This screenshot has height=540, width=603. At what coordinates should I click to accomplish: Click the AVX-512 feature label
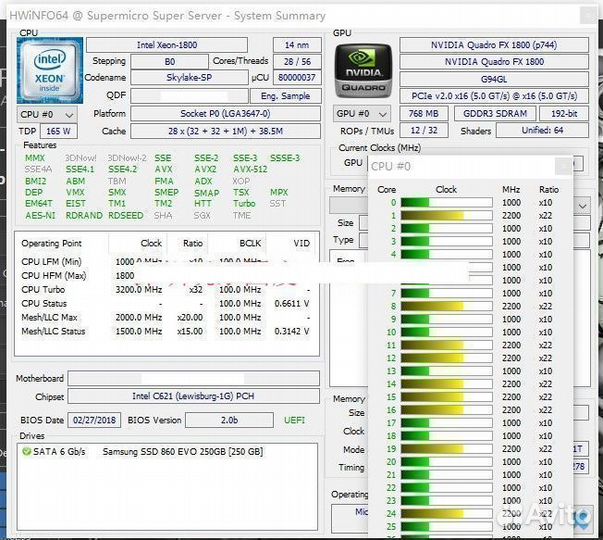(250, 169)
